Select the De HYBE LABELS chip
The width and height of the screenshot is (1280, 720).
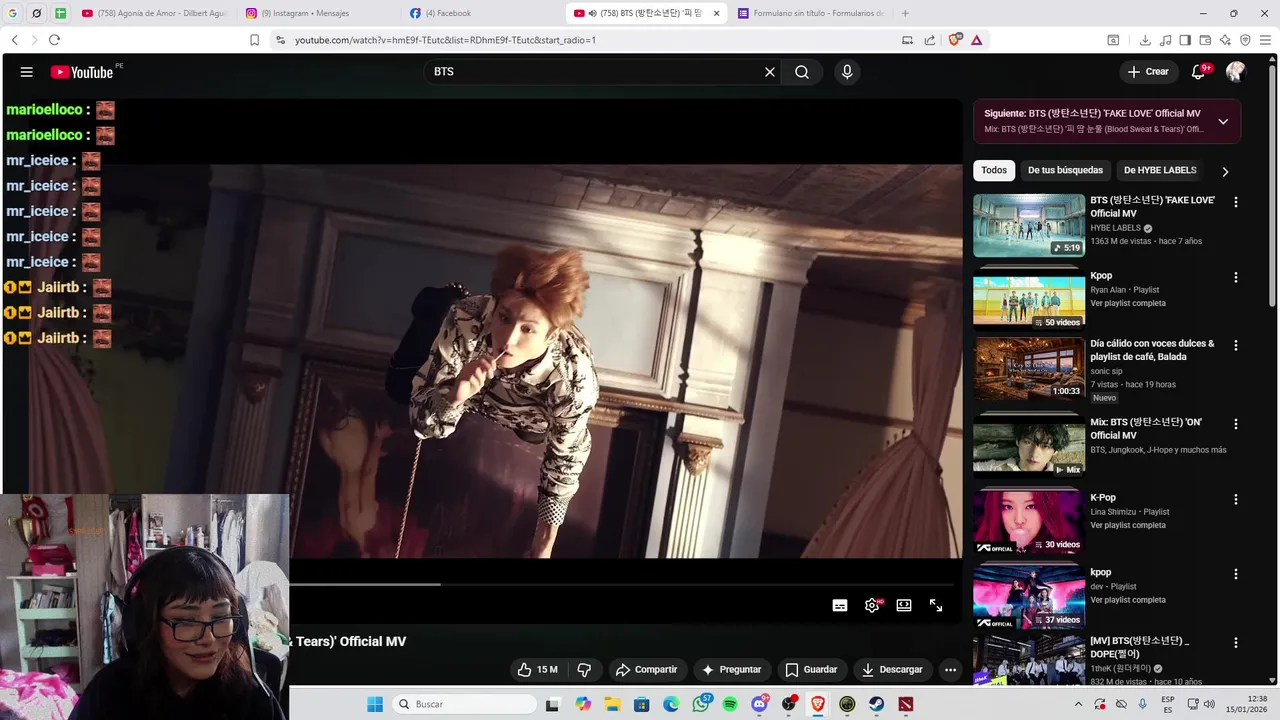click(1160, 170)
